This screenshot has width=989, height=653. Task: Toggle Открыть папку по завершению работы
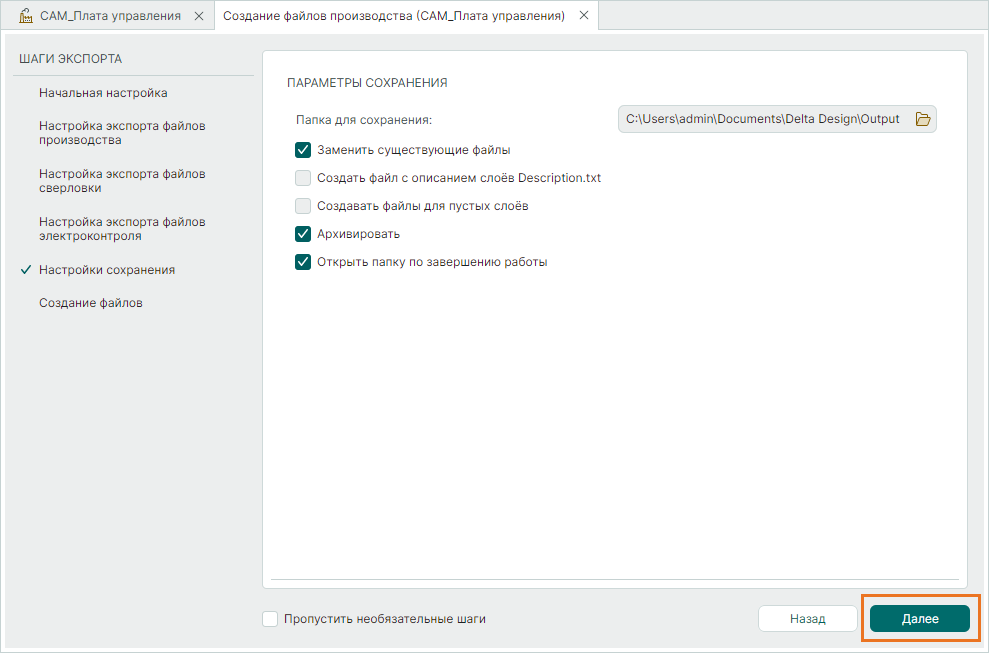tap(303, 262)
